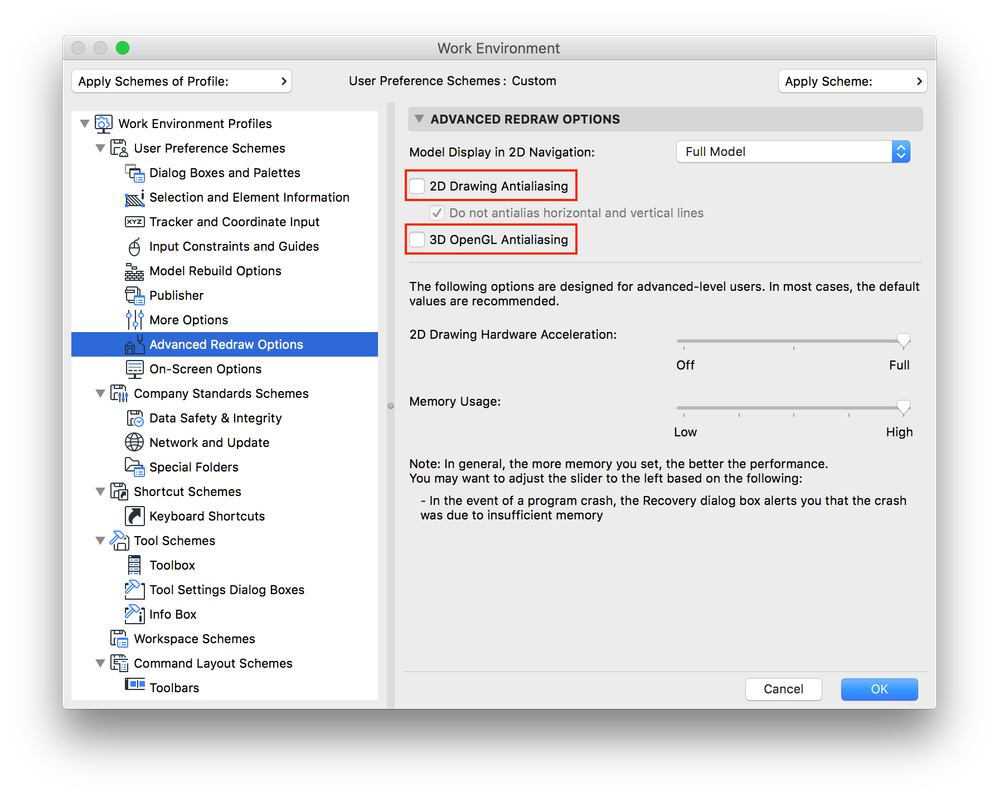The height and width of the screenshot is (798, 999).
Task: Select Input Constraints and Guides row text
Action: [234, 246]
